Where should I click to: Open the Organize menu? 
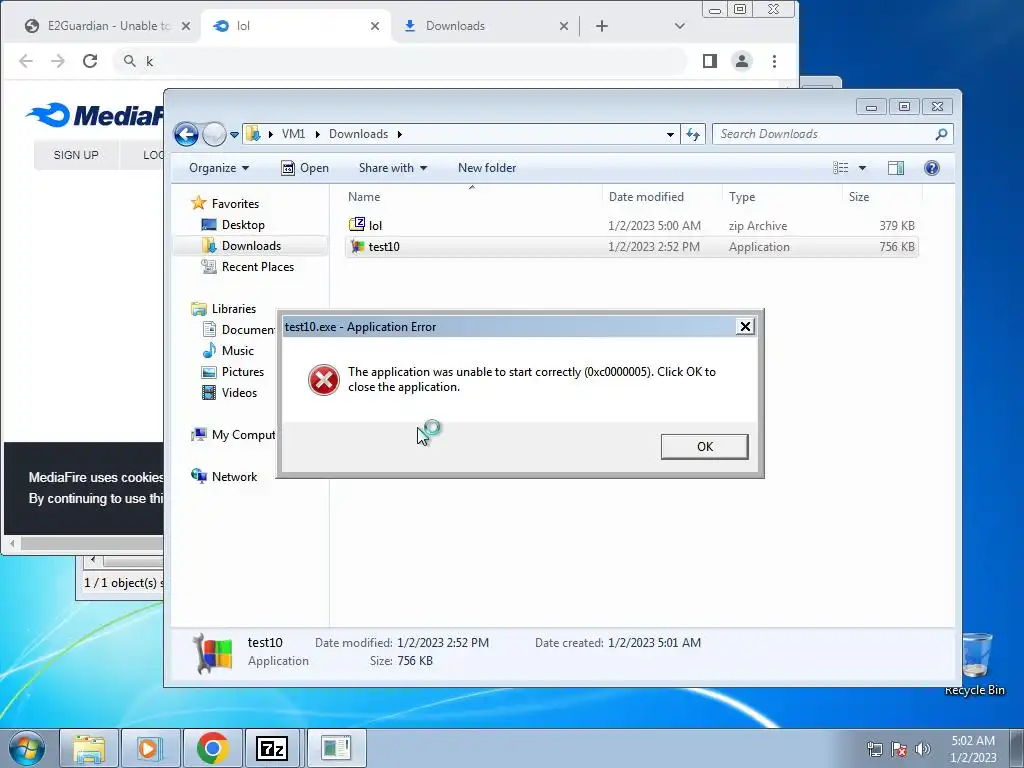pos(219,168)
